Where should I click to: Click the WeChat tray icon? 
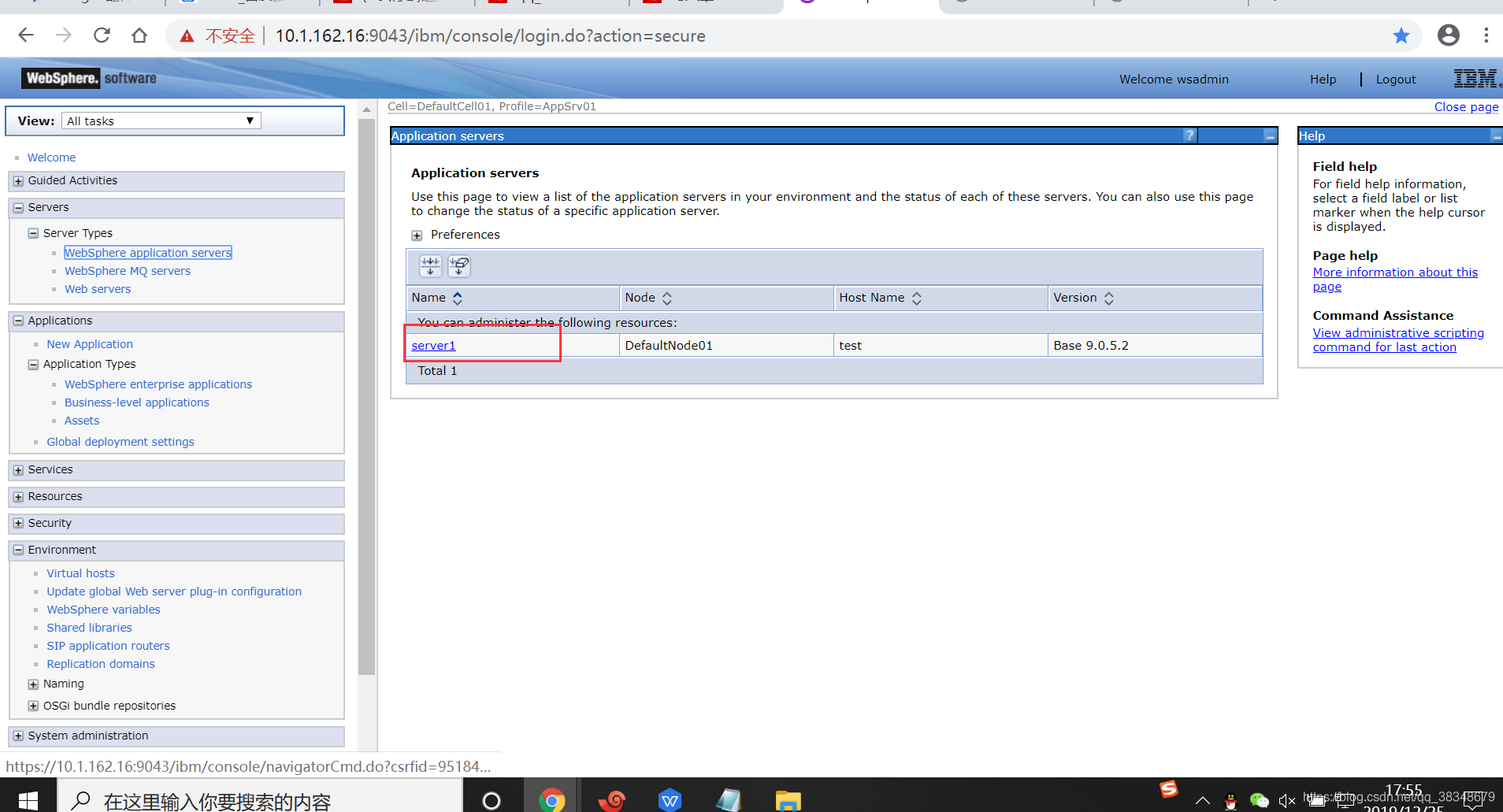pos(1259,801)
